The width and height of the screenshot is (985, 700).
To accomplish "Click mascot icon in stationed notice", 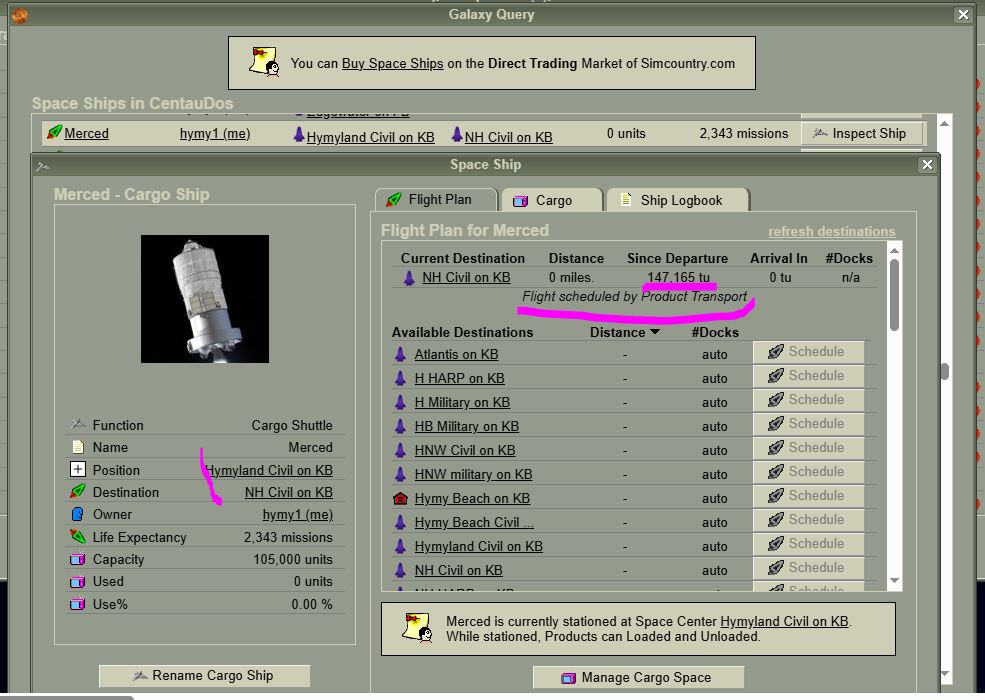I will coord(417,628).
